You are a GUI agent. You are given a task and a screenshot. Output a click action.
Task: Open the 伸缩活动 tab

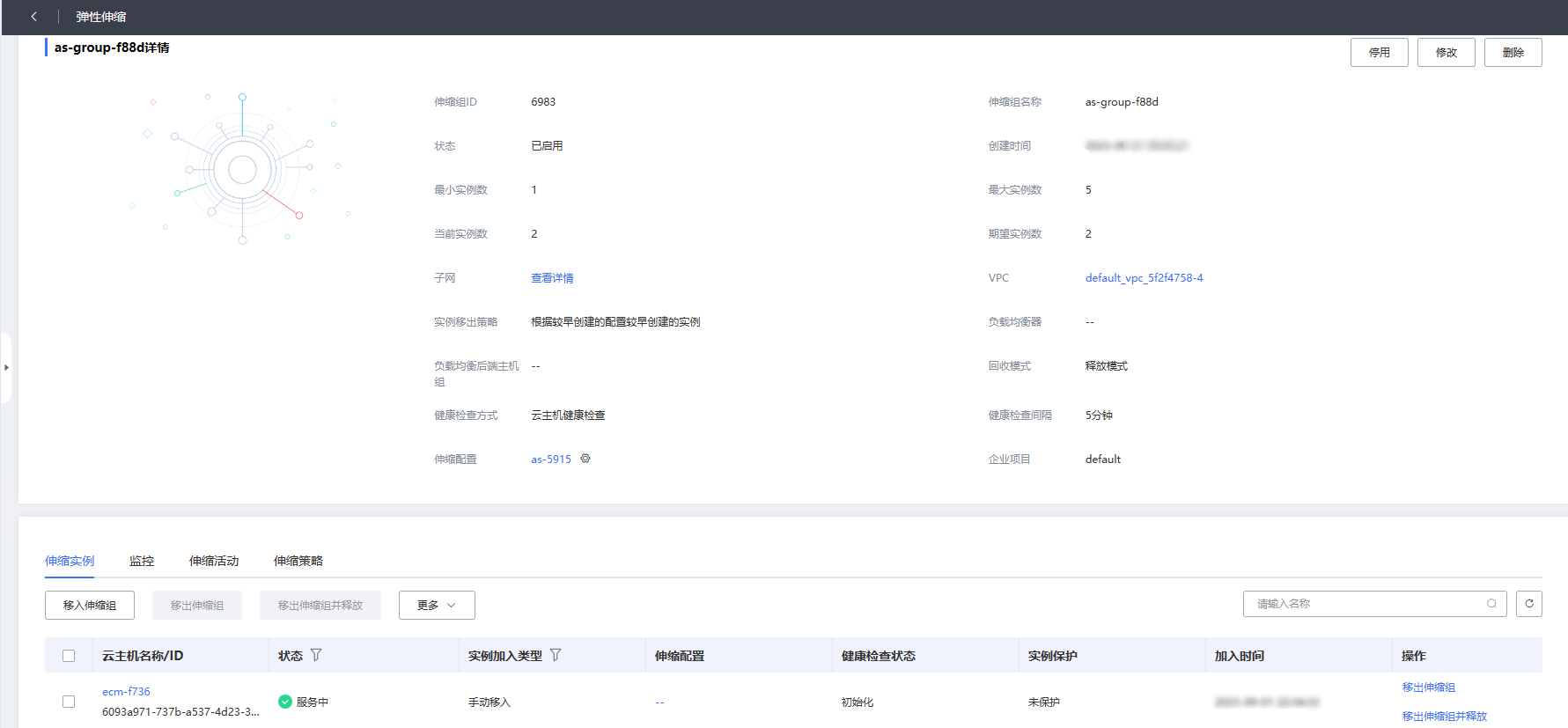(214, 561)
